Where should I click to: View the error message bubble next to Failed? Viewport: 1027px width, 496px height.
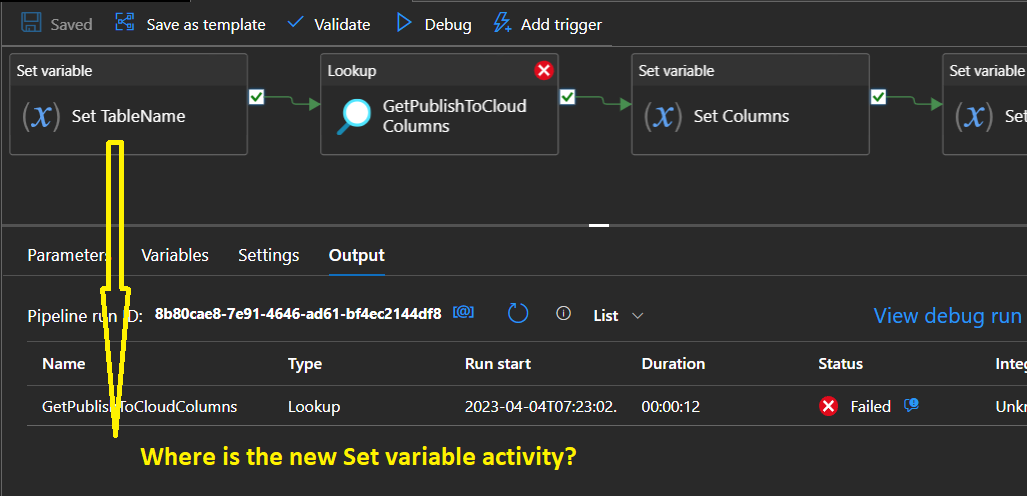tap(911, 406)
